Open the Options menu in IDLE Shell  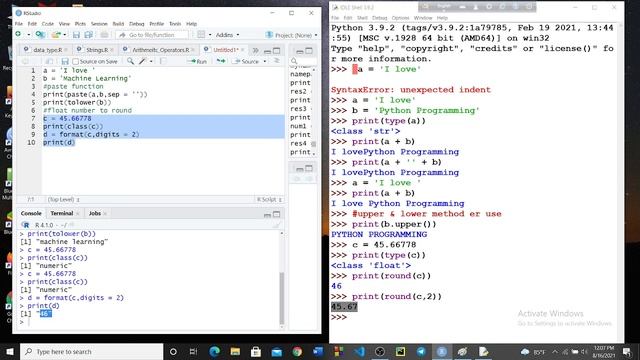pyautogui.click(x=400, y=18)
